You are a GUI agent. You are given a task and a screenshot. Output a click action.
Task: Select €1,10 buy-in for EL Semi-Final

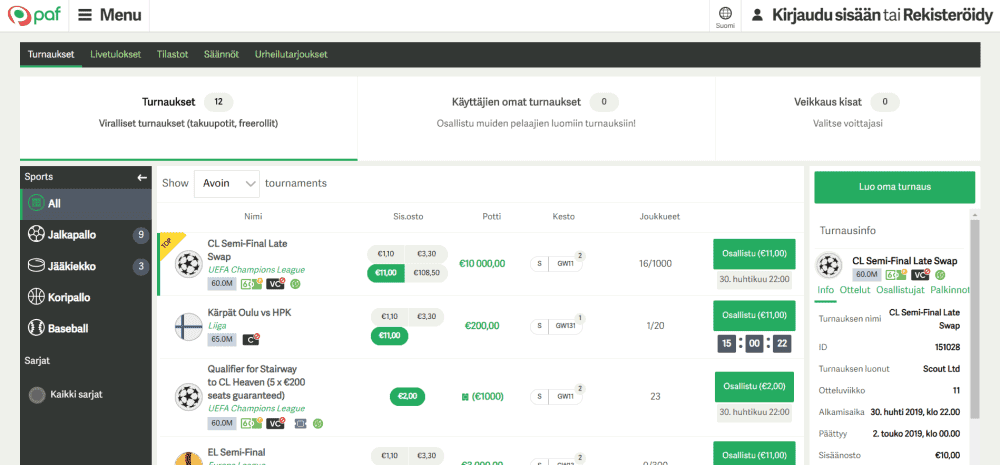tap(389, 456)
